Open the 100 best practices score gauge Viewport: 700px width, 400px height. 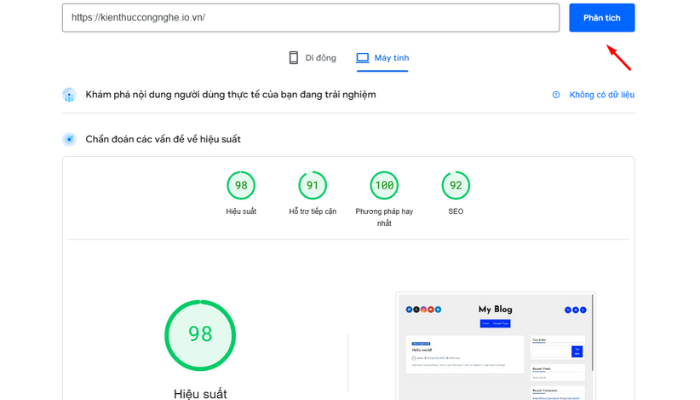pos(383,185)
